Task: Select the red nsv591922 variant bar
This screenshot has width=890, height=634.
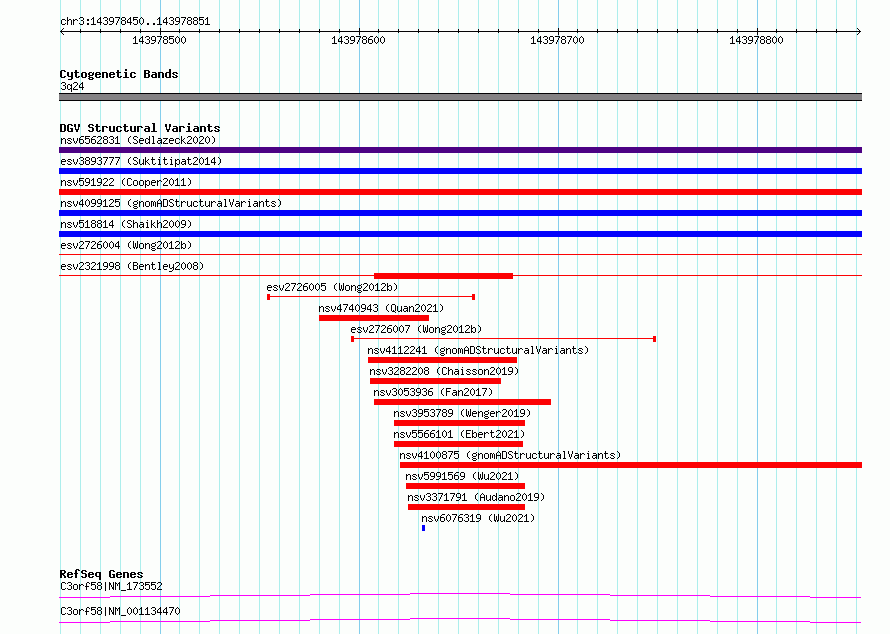Action: point(460,192)
